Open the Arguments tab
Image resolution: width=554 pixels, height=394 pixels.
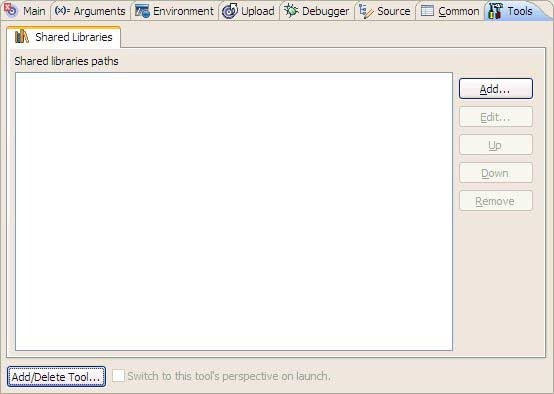click(x=90, y=11)
